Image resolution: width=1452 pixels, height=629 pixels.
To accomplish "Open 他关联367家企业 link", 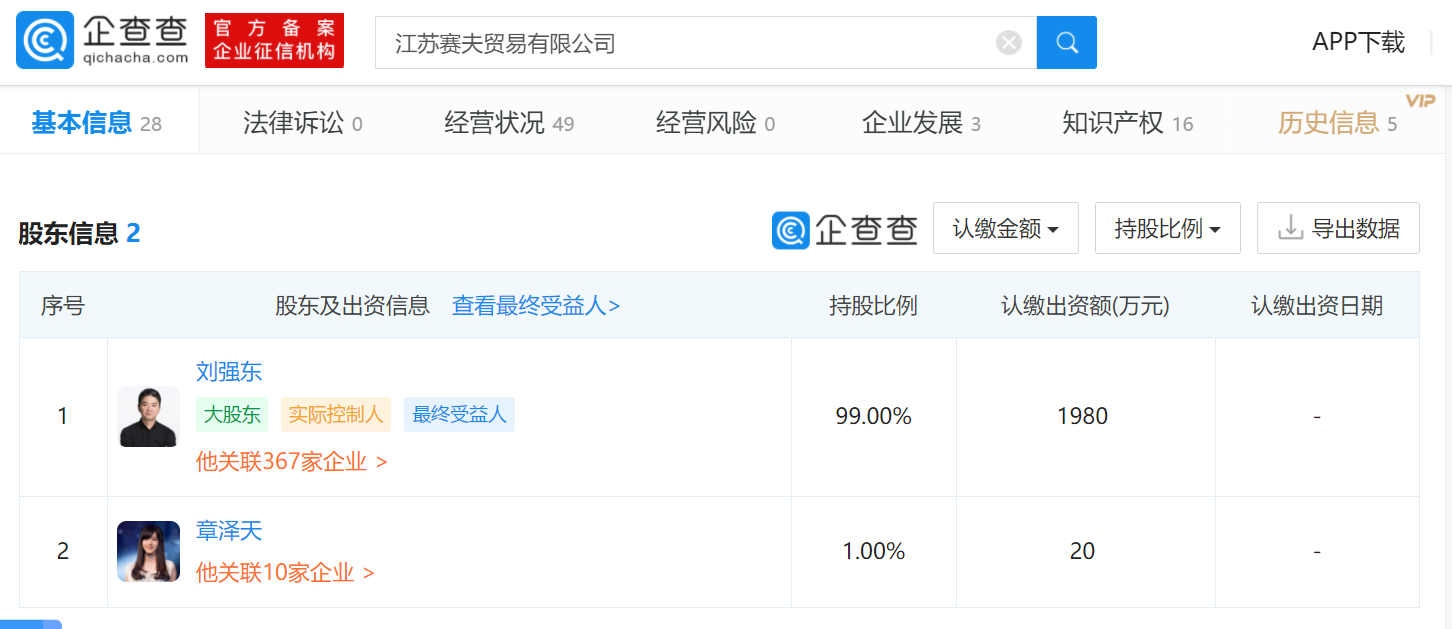I will [x=292, y=462].
